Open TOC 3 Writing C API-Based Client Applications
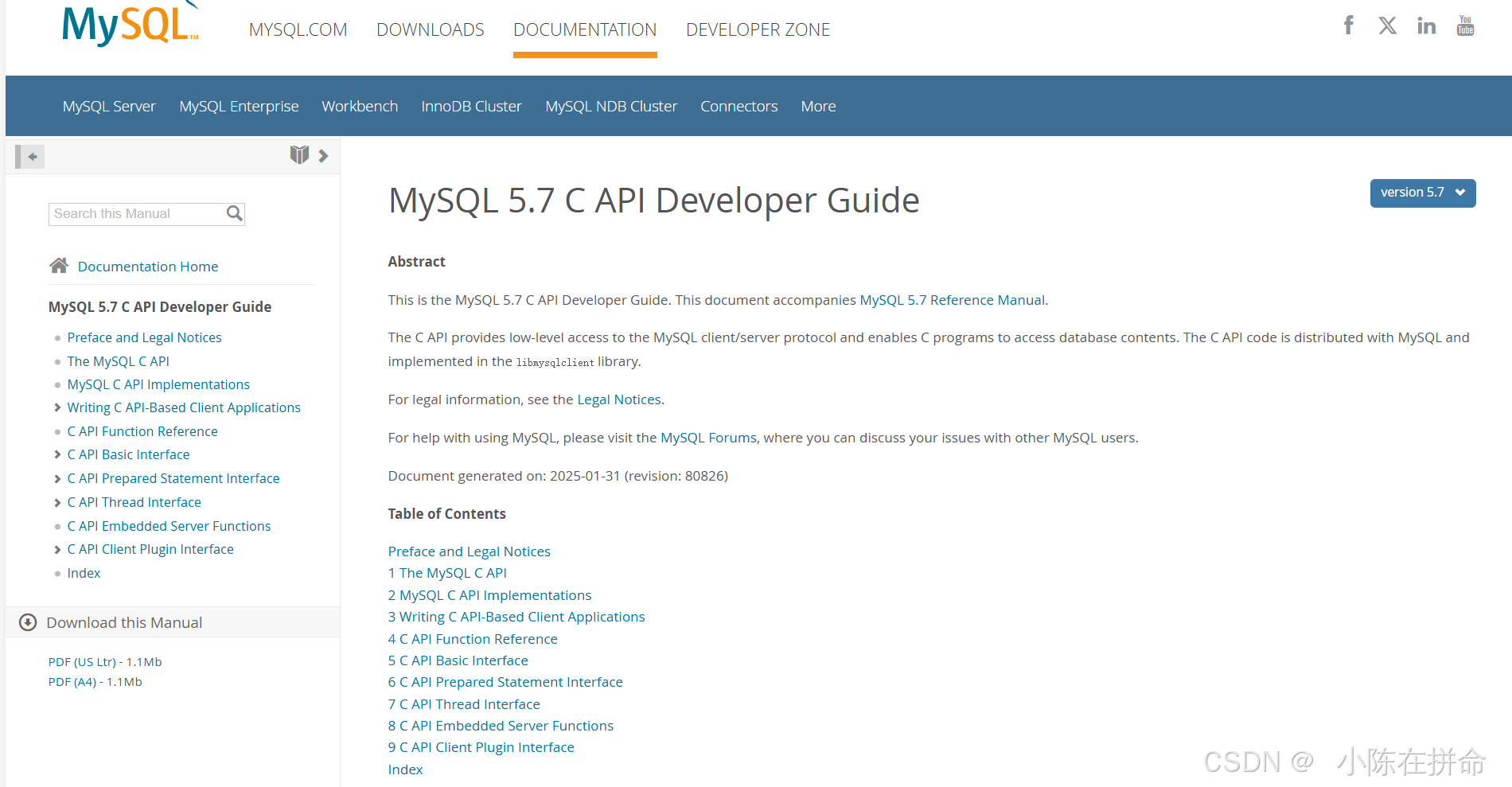This screenshot has height=787, width=1512. (516, 617)
